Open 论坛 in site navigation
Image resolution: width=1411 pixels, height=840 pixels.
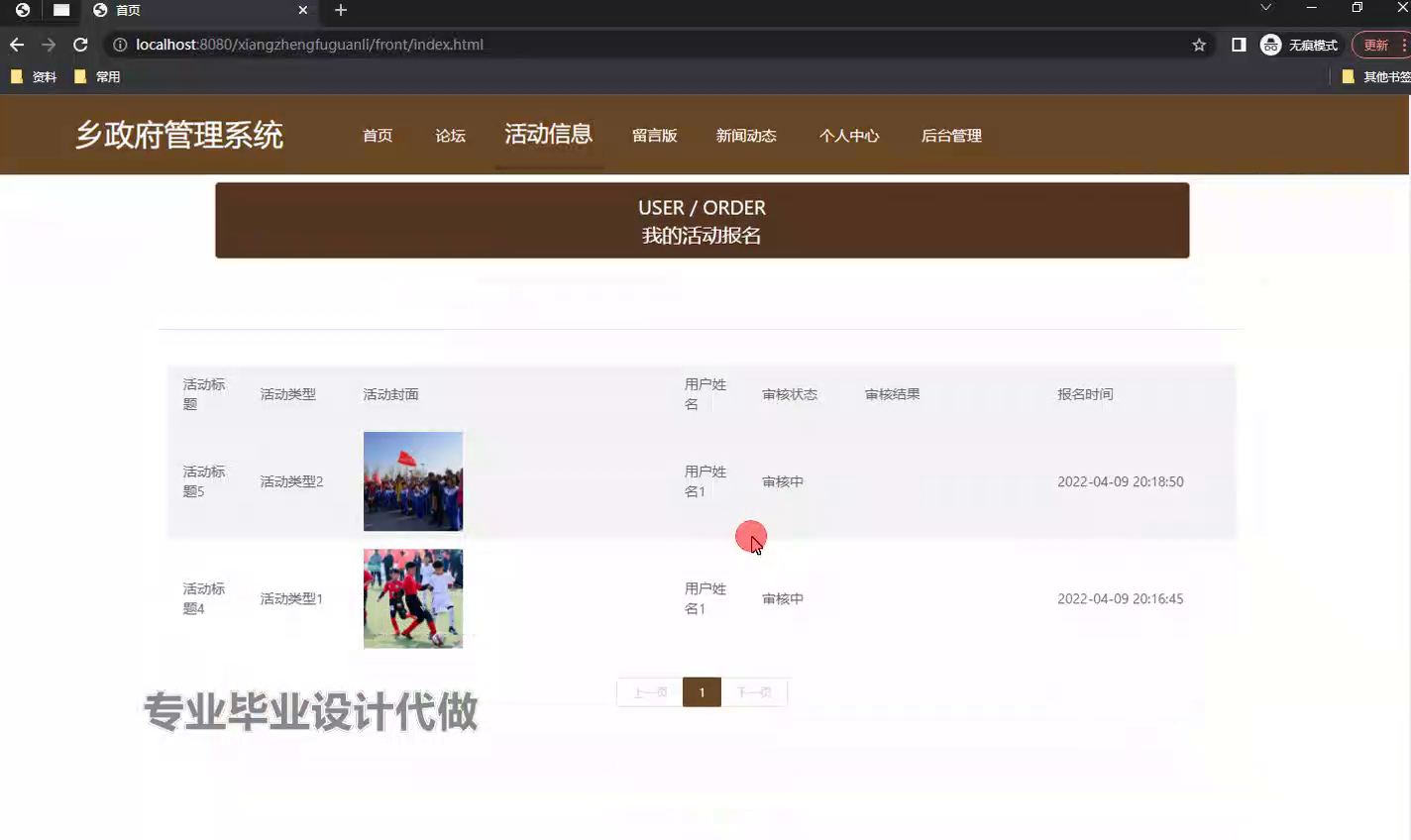450,136
